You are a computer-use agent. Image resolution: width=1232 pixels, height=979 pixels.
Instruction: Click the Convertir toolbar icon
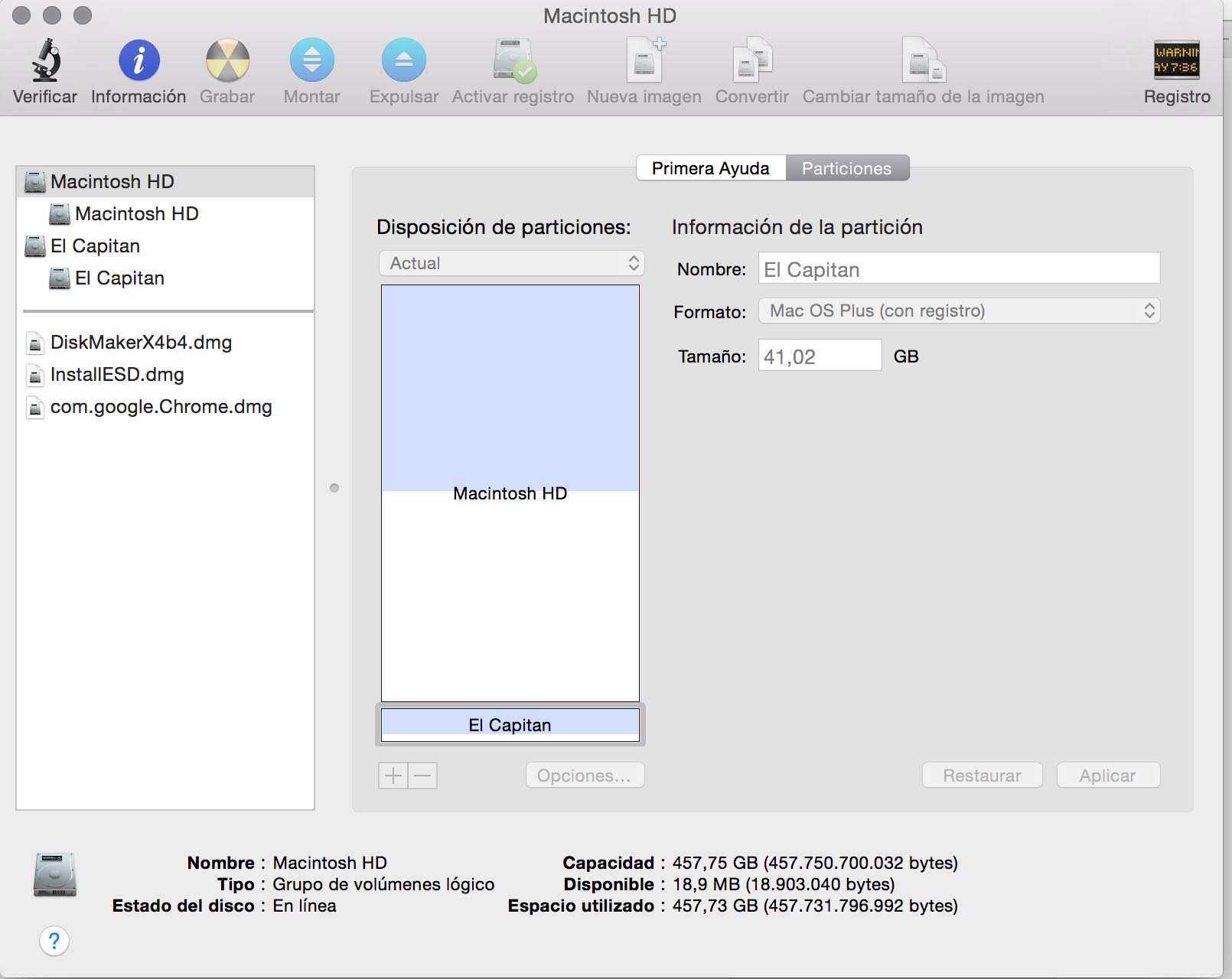tap(751, 61)
